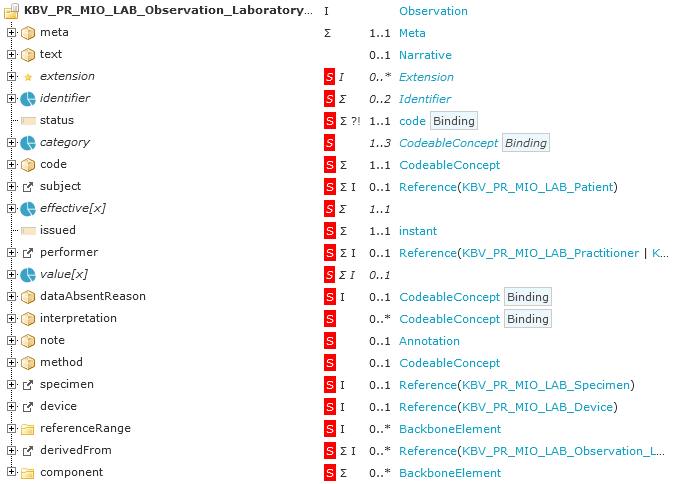Expand the performer tree node
Image resolution: width=675 pixels, height=484 pixels.
(x=11, y=253)
